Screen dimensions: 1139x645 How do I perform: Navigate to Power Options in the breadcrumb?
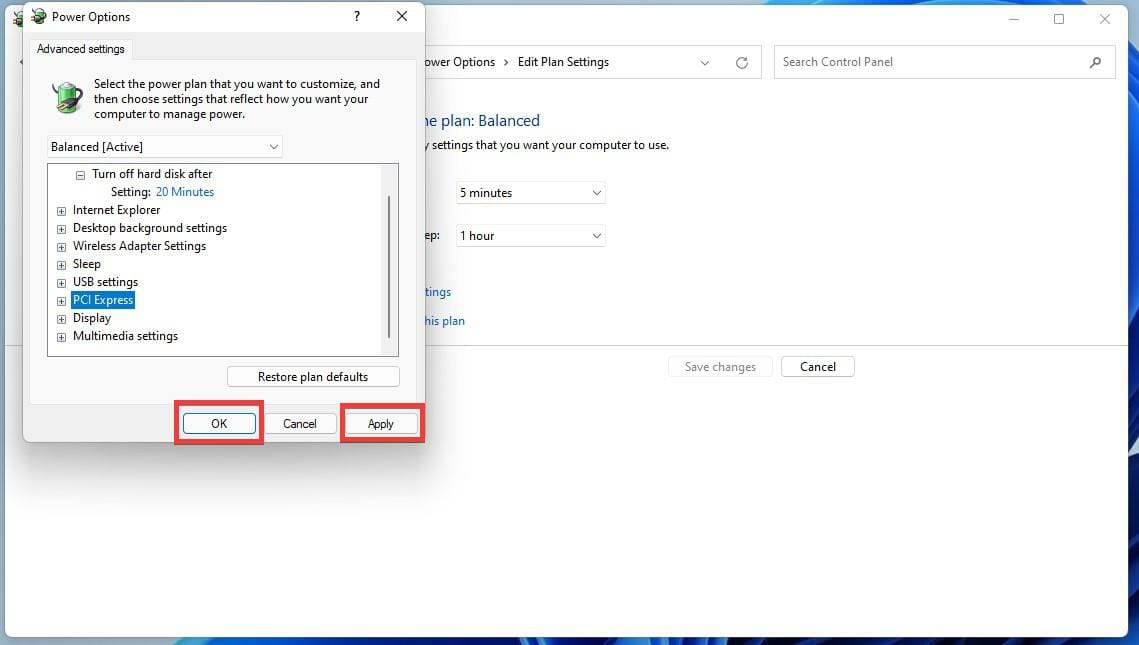click(x=461, y=62)
